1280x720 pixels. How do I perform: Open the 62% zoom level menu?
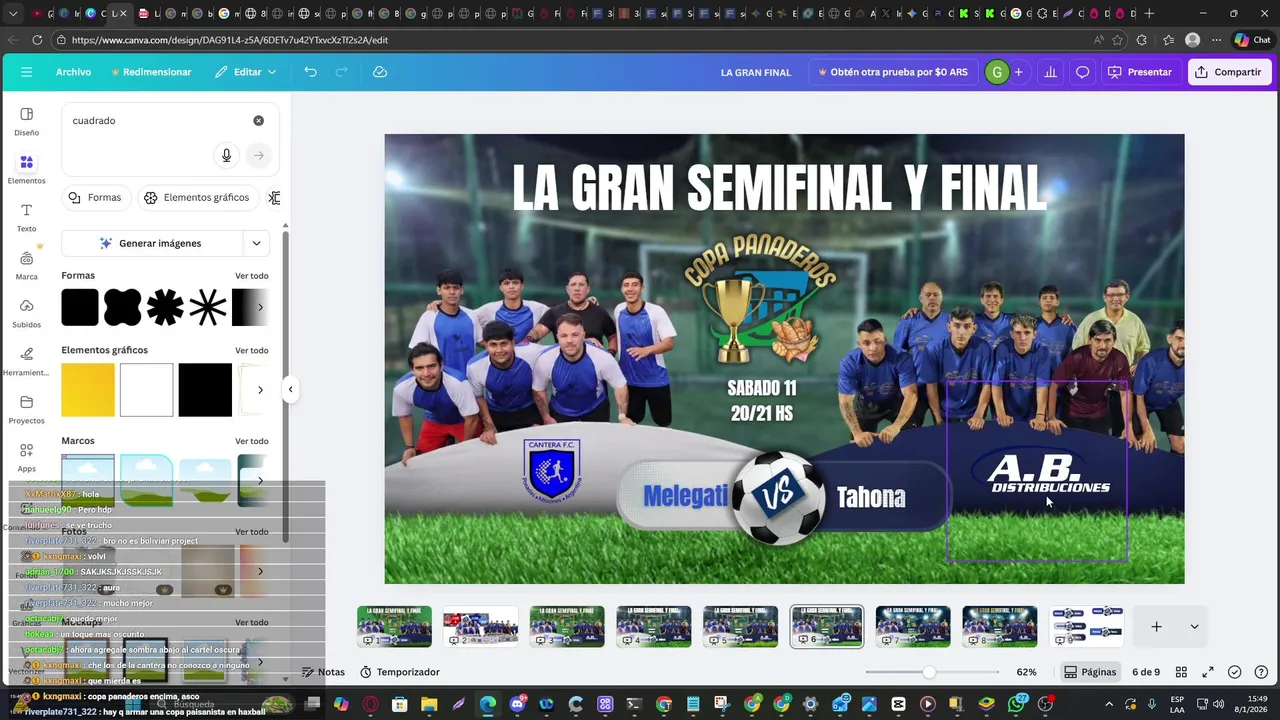[1026, 672]
